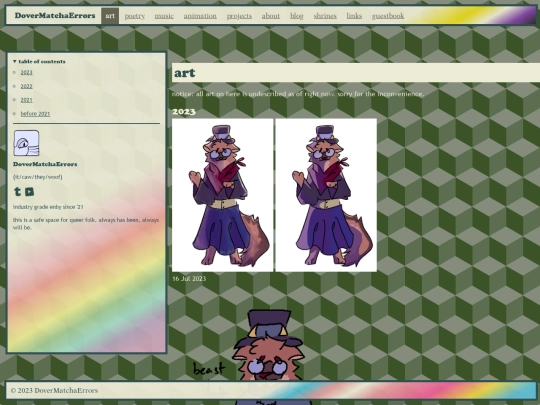Click the safe space for queer folk text
The height and width of the screenshot is (405, 540).
pyautogui.click(x=86, y=224)
